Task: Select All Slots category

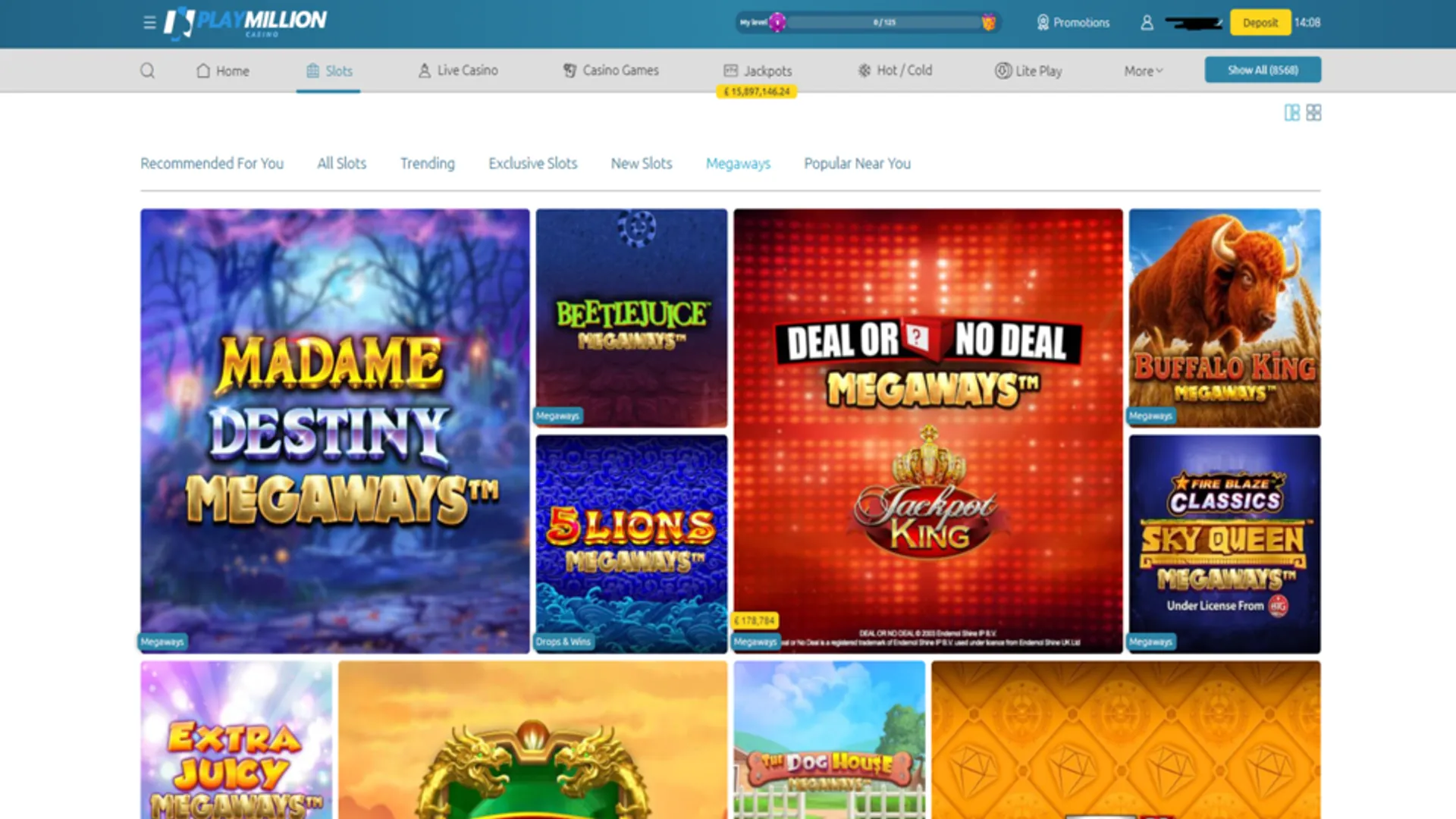Action: pos(341,163)
